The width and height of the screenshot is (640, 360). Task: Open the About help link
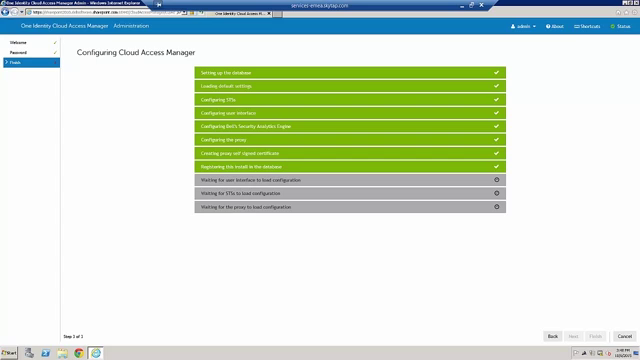point(555,26)
